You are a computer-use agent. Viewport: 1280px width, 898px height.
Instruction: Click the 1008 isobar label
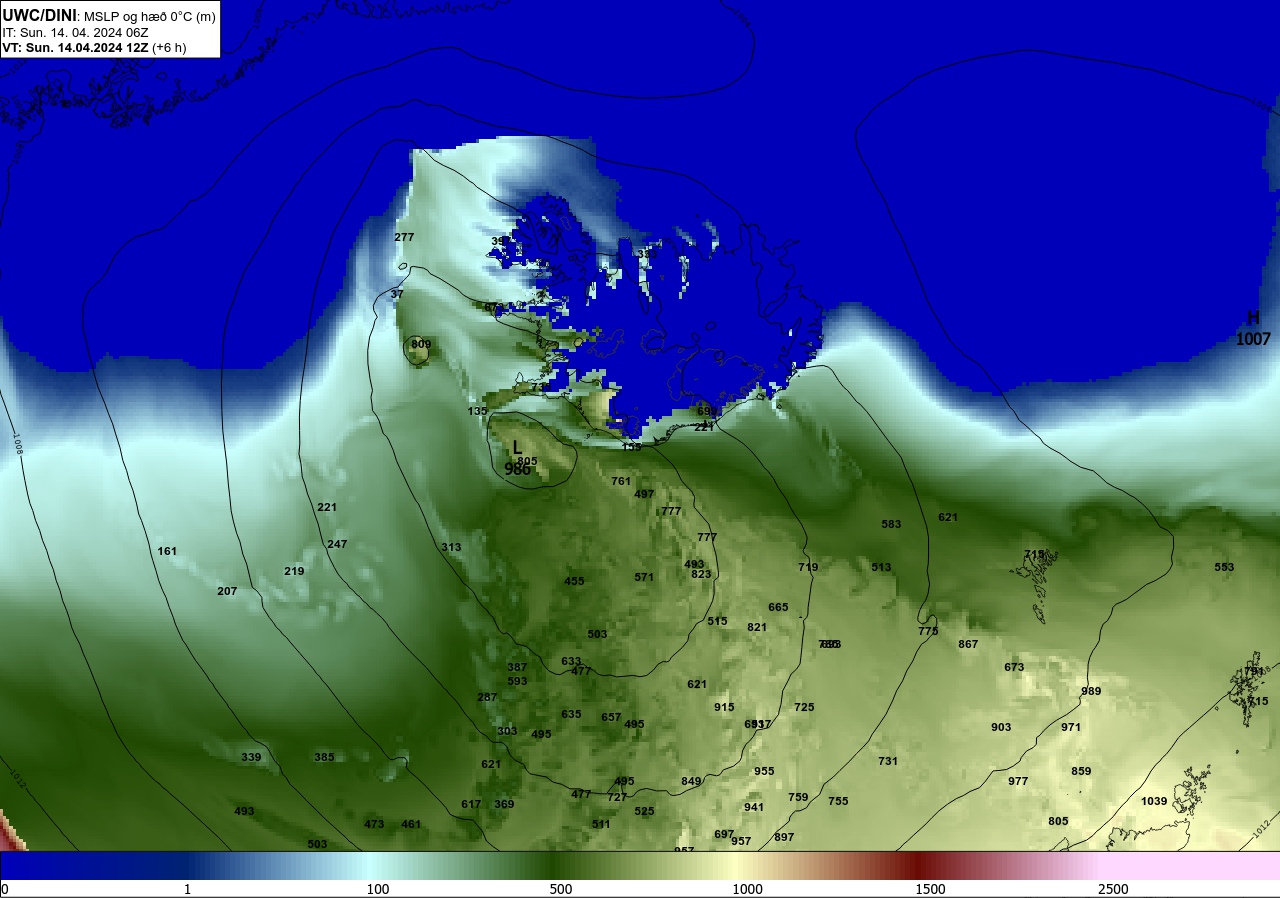pos(18,444)
